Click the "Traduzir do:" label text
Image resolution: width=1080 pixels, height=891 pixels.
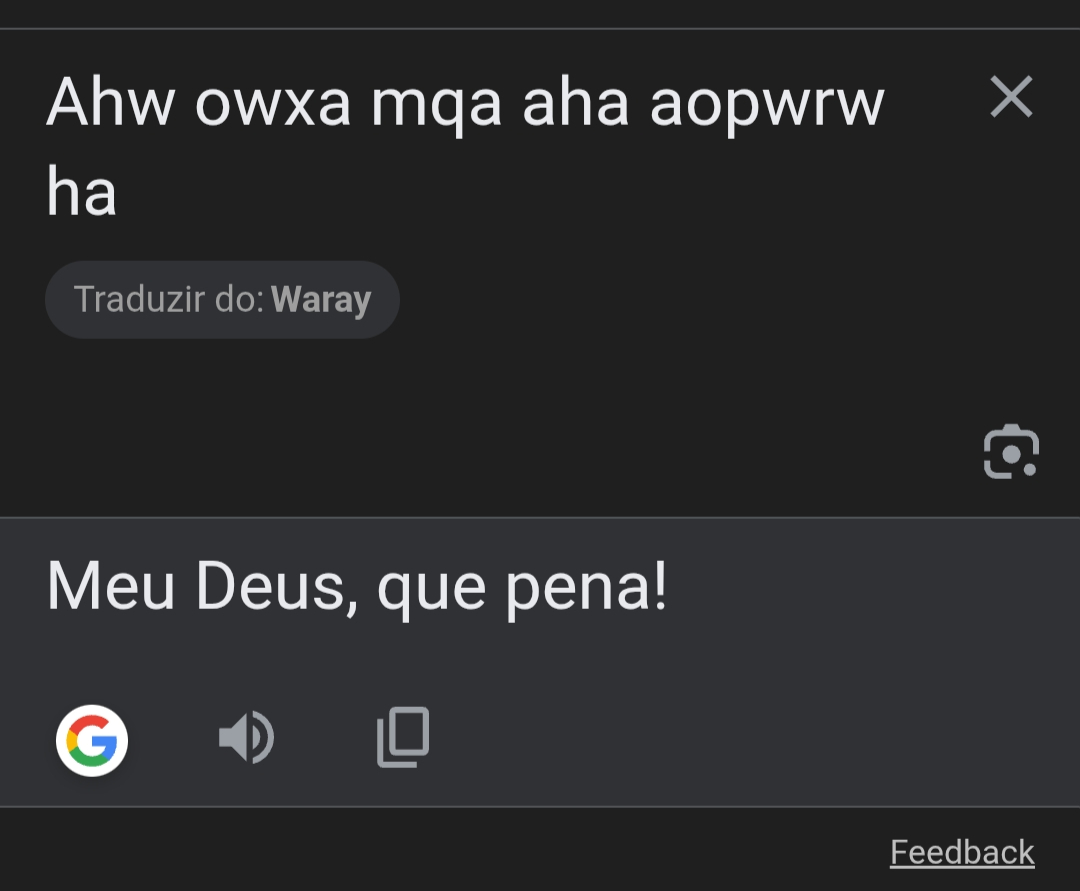(x=169, y=300)
